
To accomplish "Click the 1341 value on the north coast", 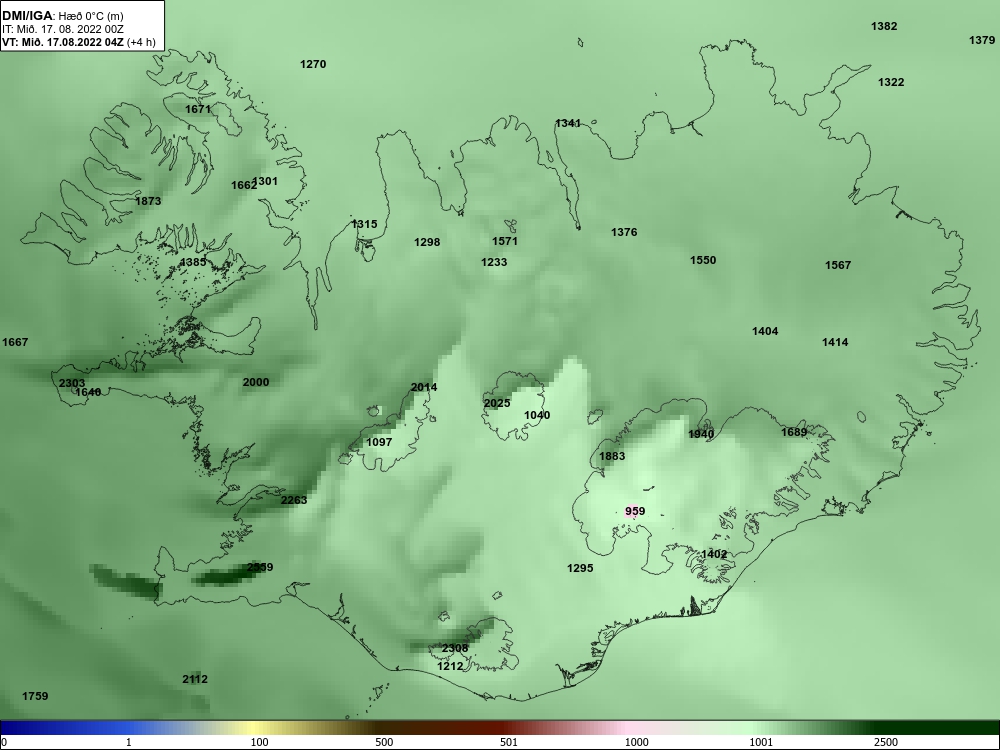I will point(568,124).
